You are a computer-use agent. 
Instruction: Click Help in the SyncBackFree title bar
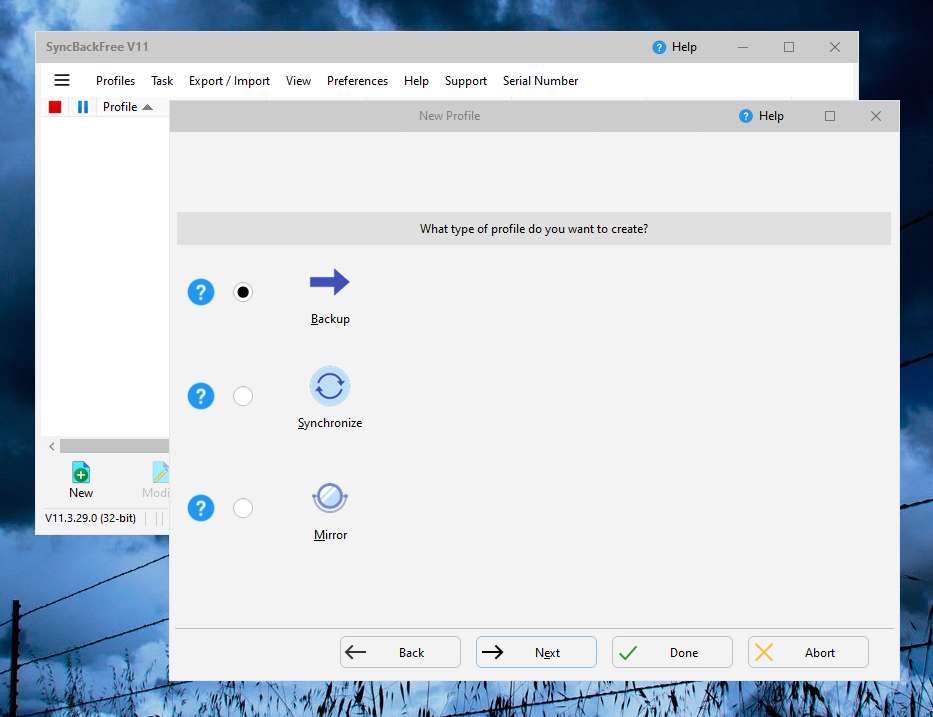(674, 47)
